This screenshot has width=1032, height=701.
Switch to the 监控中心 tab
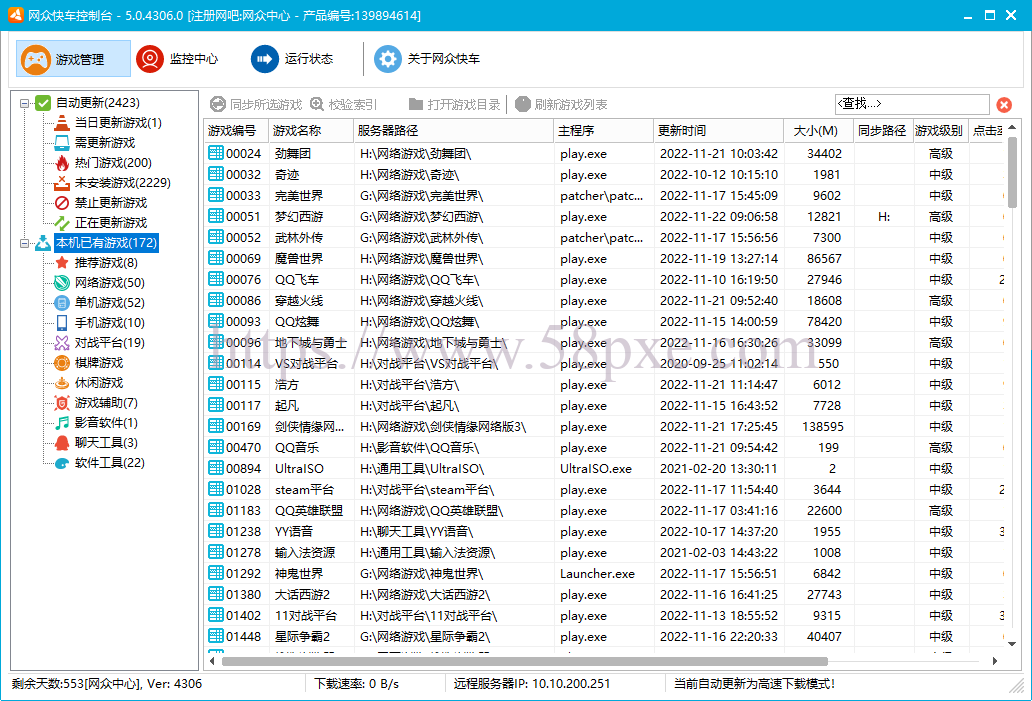[177, 59]
